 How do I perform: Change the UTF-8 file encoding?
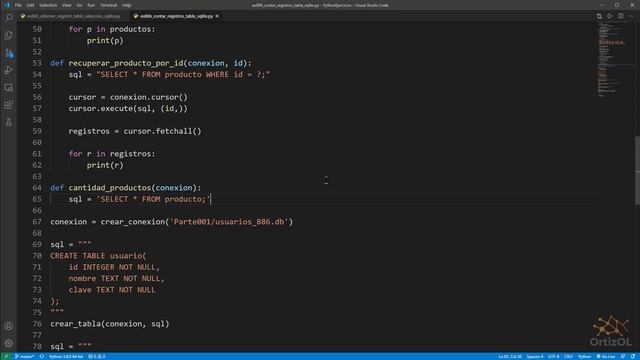[x=553, y=356]
